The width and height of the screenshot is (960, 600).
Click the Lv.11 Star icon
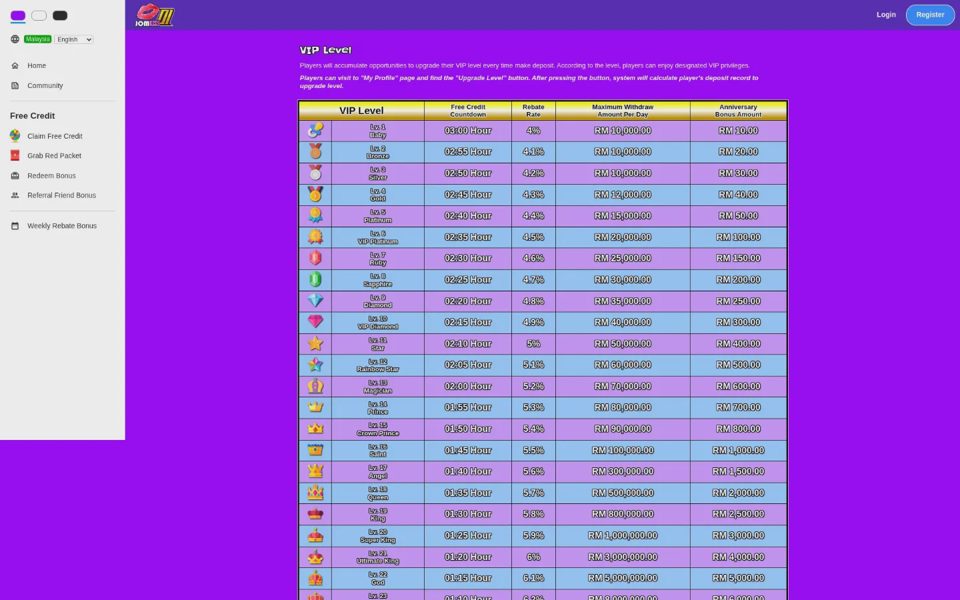point(315,343)
